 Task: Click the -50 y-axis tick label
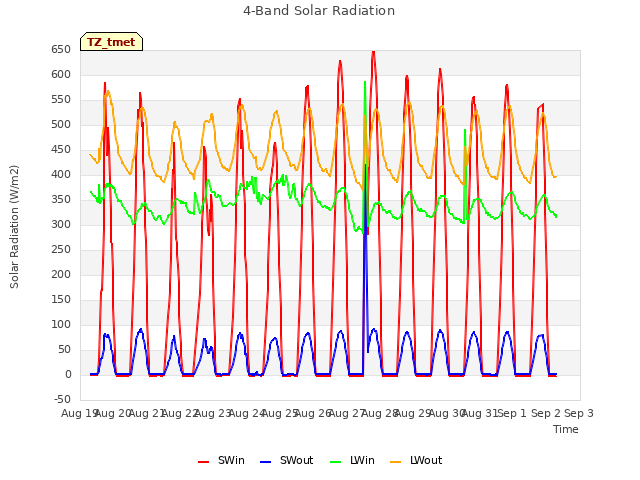click(x=62, y=399)
